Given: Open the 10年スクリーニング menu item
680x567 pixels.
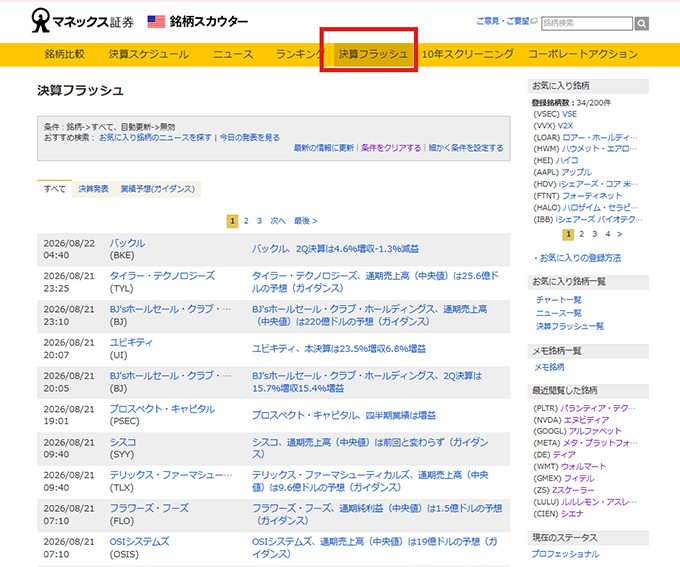Looking at the screenshot, I should (468, 54).
